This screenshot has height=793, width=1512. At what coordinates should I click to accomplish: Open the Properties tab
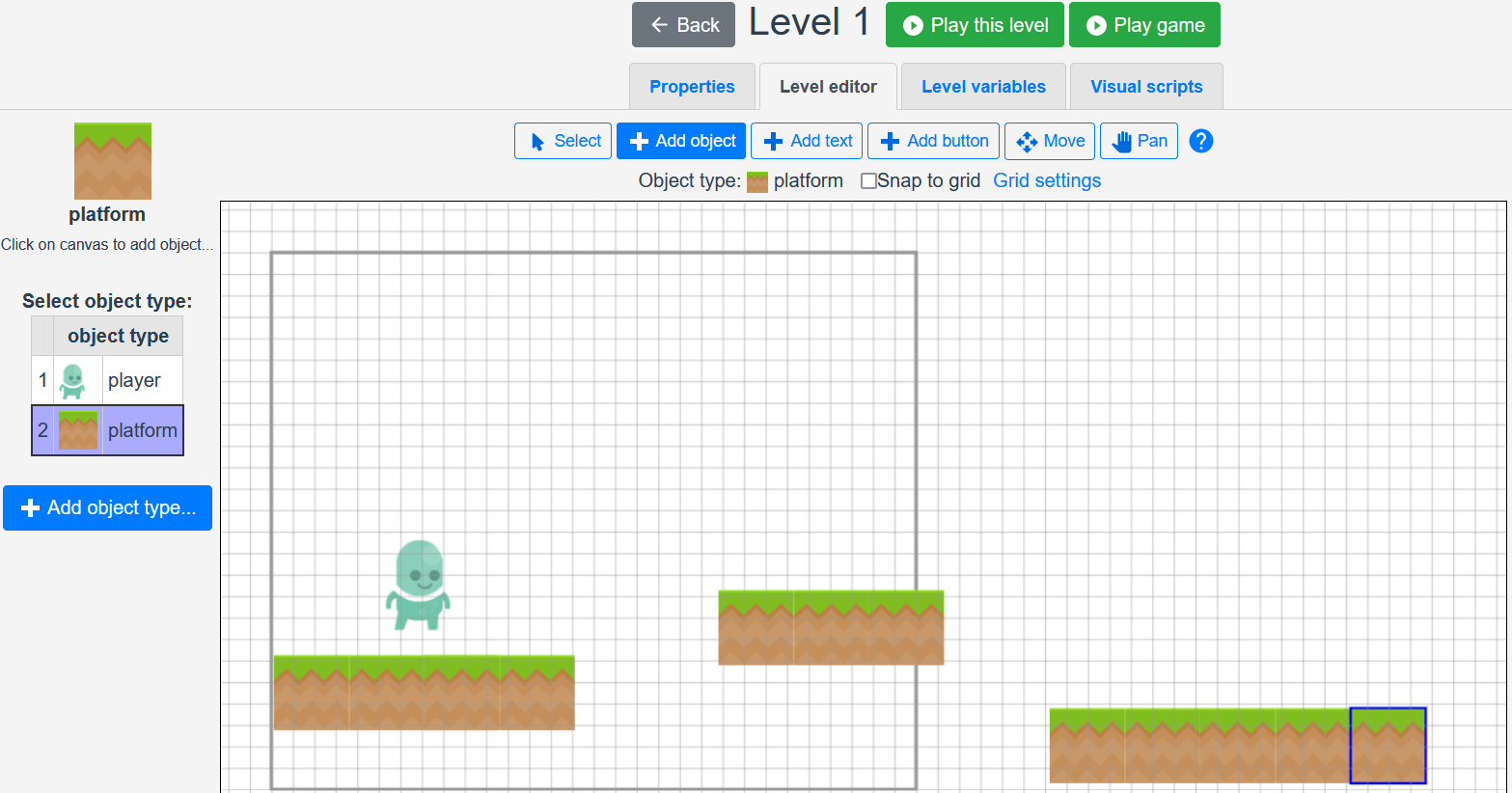[x=692, y=87]
